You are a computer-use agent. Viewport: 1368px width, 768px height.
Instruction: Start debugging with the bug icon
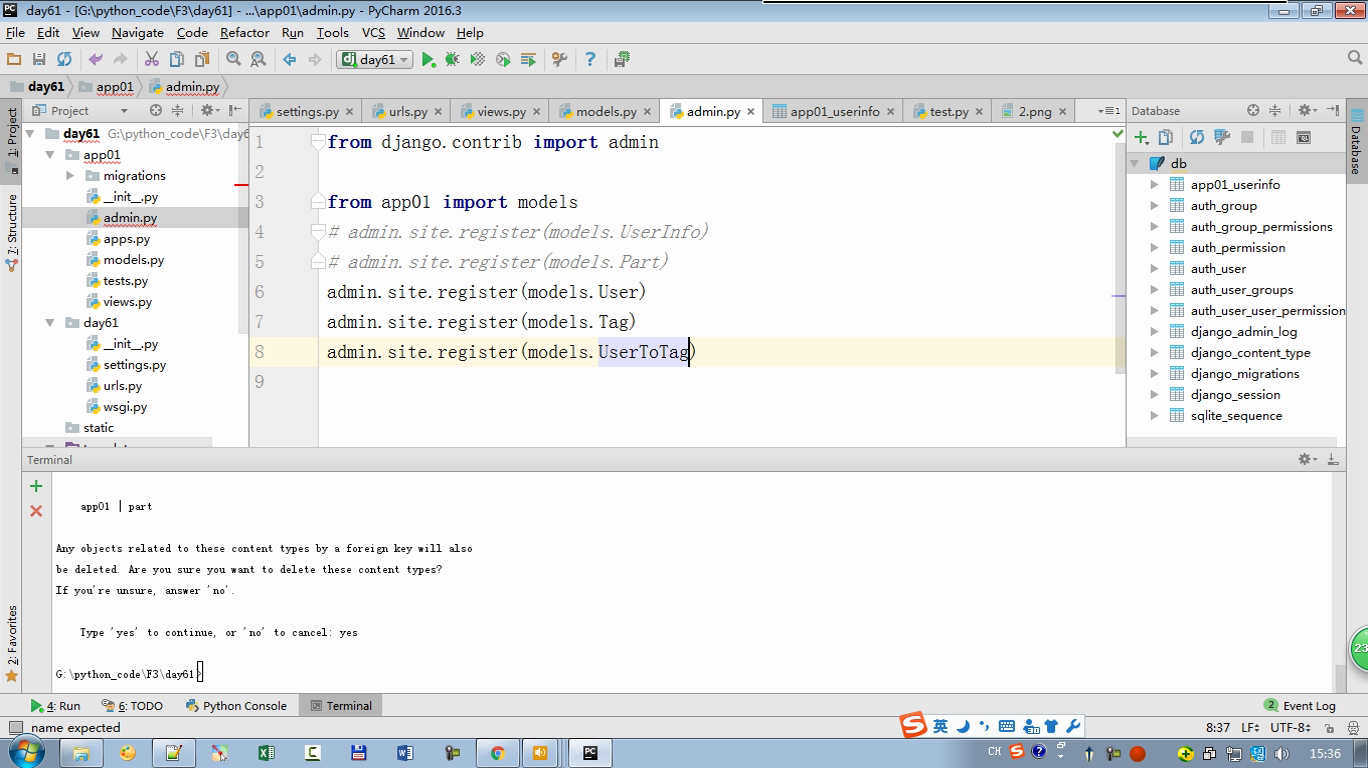tap(453, 60)
